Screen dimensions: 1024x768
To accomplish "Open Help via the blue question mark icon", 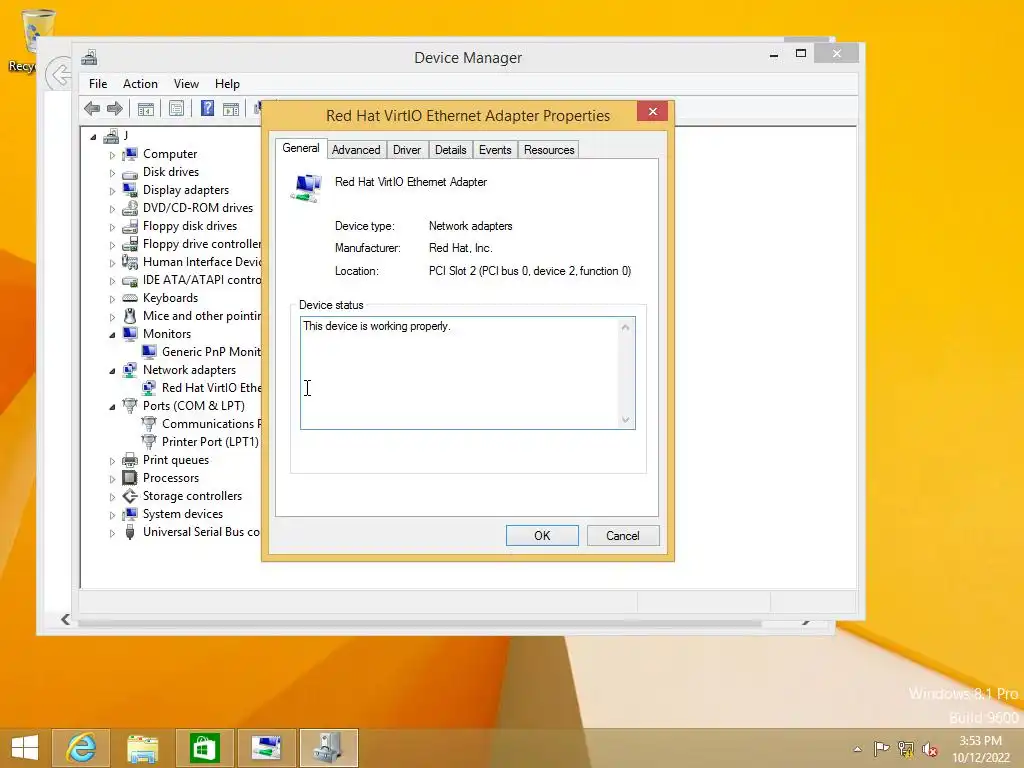I will 207,108.
